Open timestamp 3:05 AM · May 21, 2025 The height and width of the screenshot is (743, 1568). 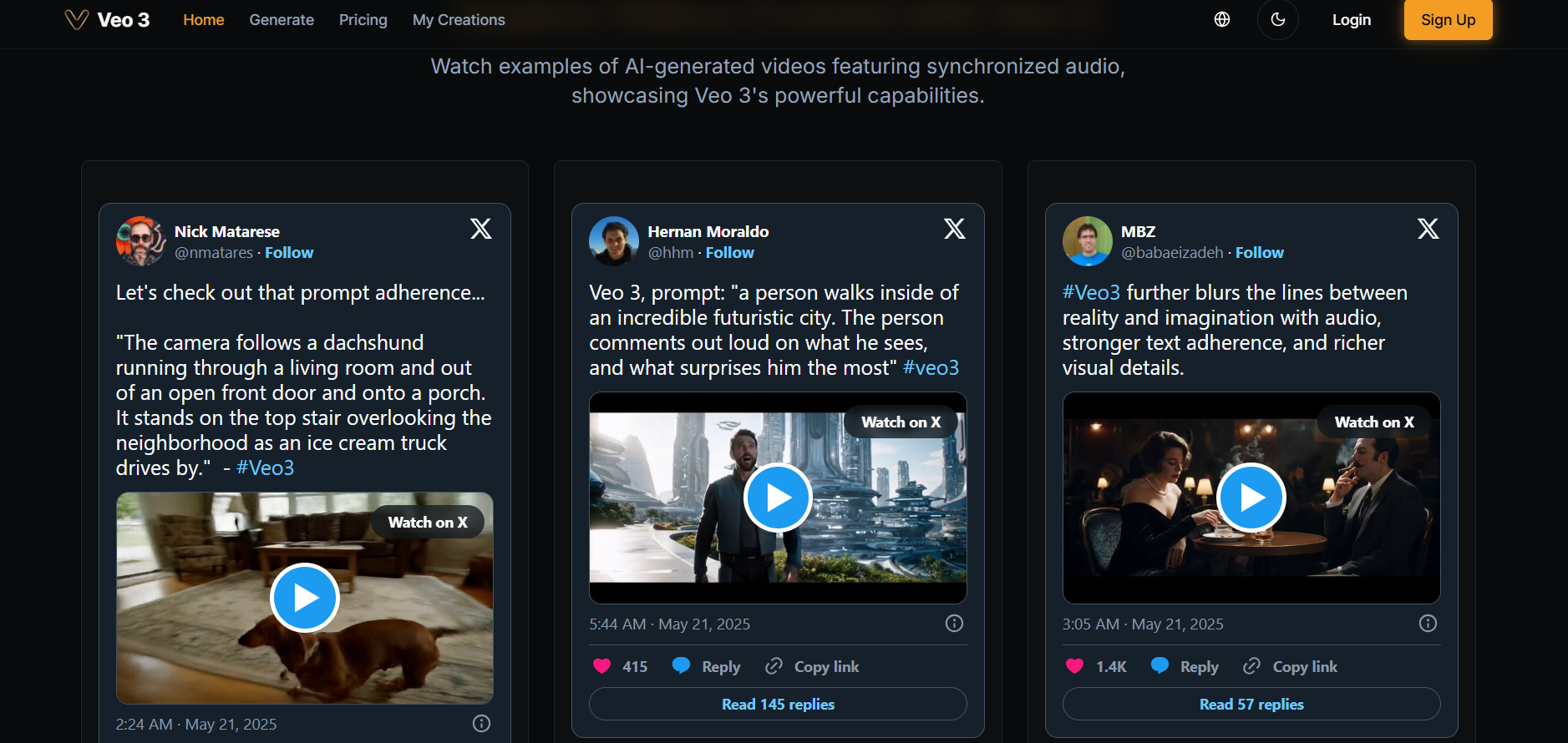pyautogui.click(x=1143, y=624)
